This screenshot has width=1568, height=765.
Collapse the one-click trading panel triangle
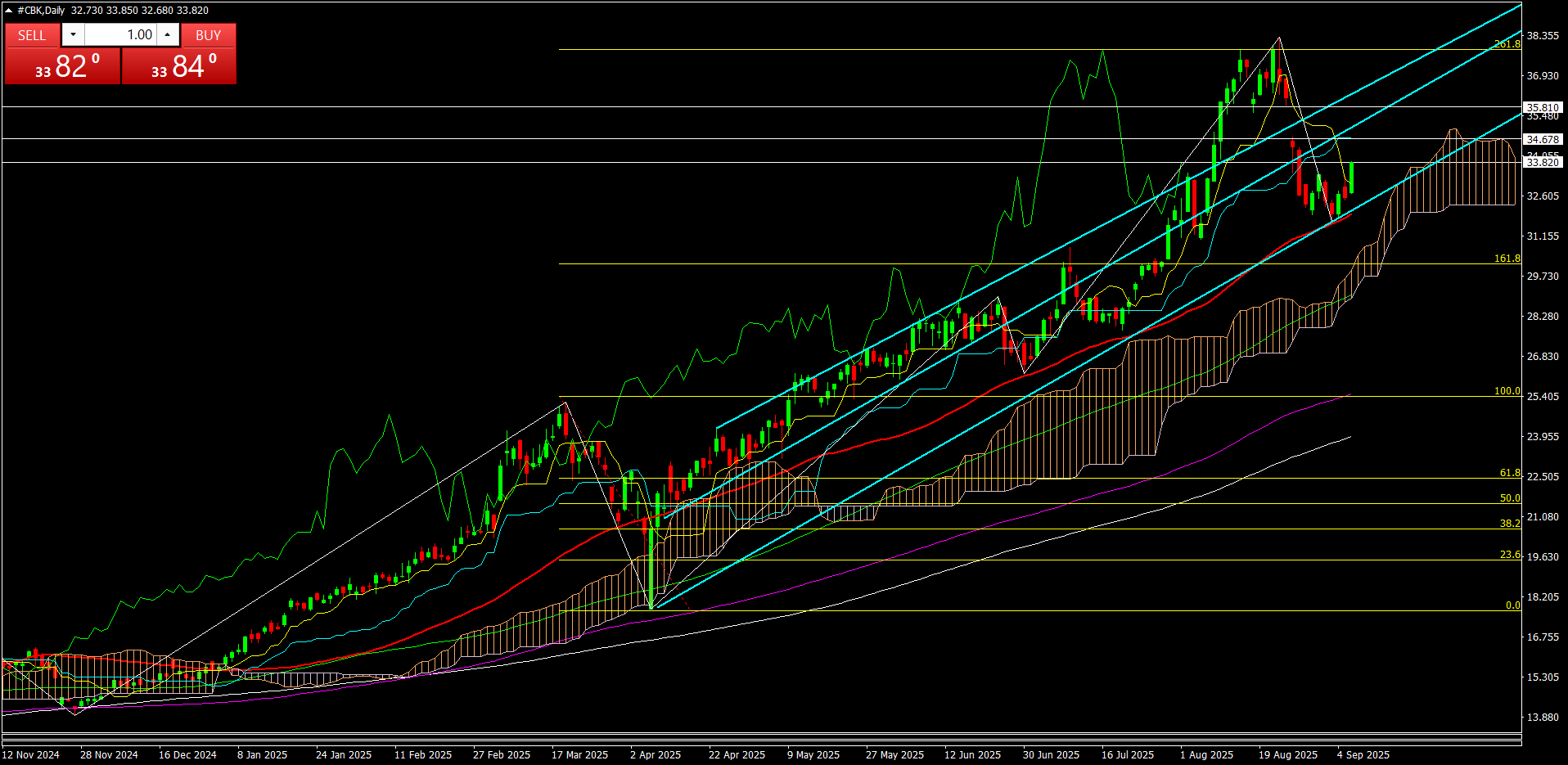click(8, 11)
